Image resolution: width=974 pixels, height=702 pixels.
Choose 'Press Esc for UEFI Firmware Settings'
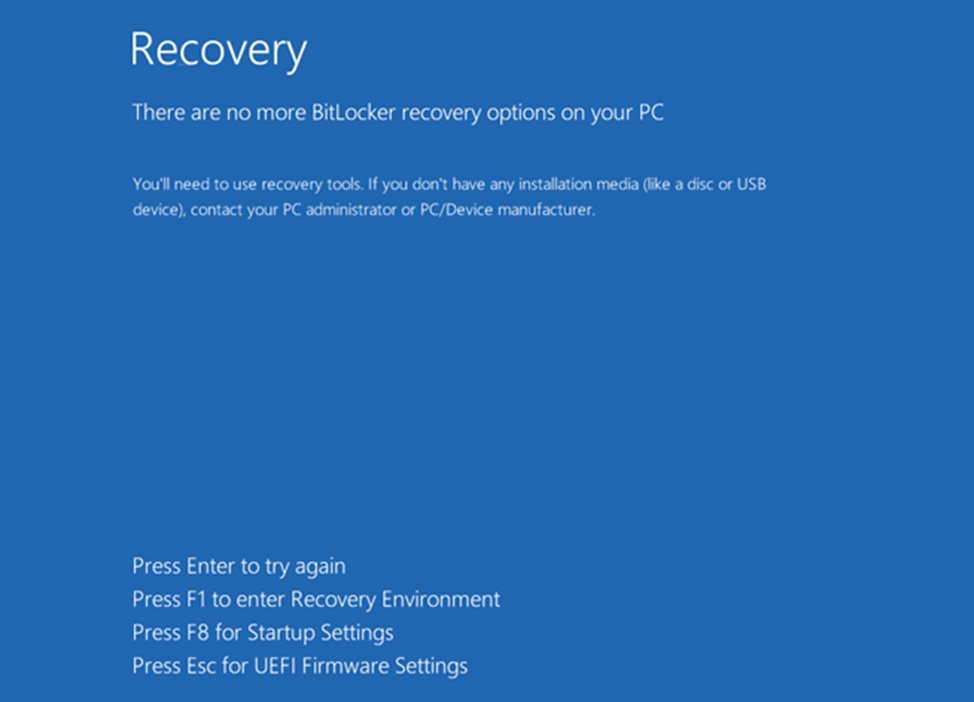click(x=300, y=666)
